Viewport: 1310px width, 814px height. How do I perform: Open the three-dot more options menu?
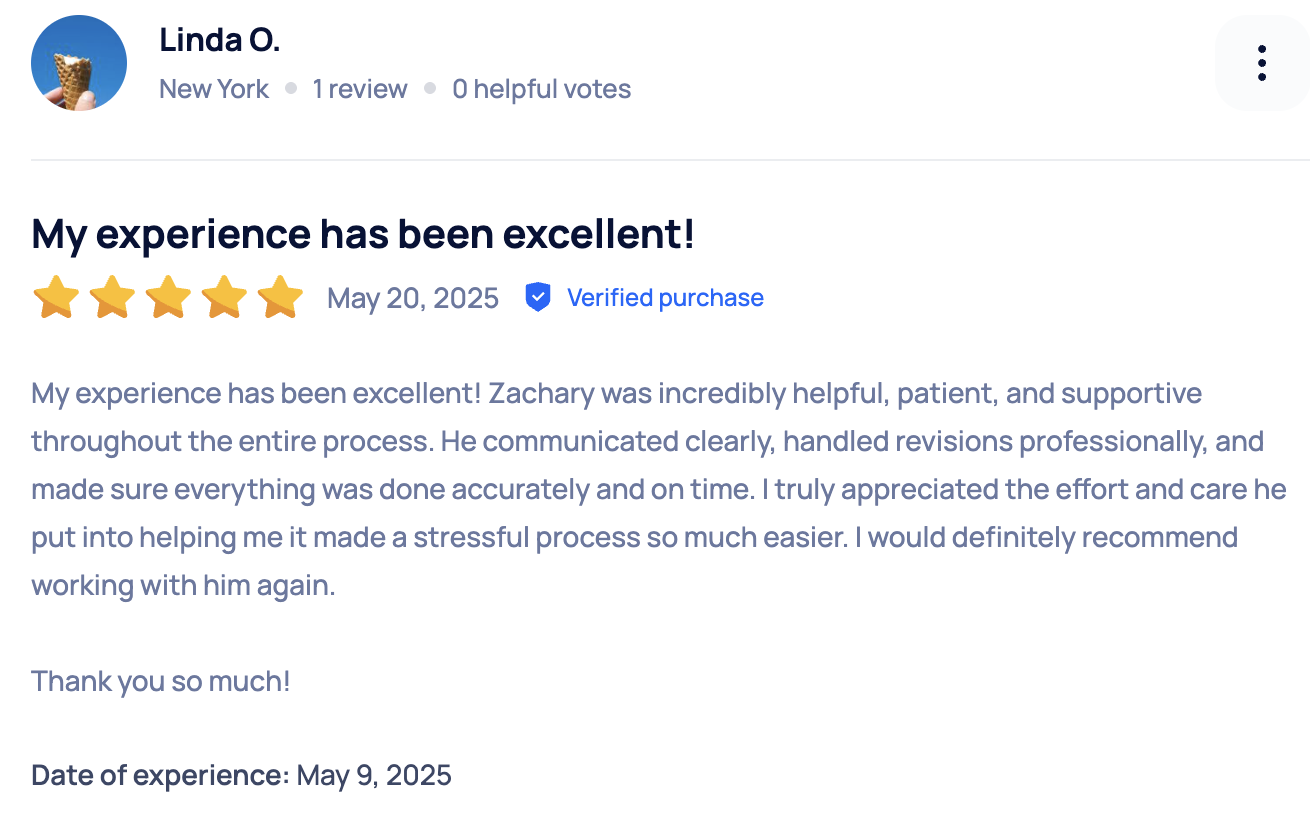(1262, 63)
